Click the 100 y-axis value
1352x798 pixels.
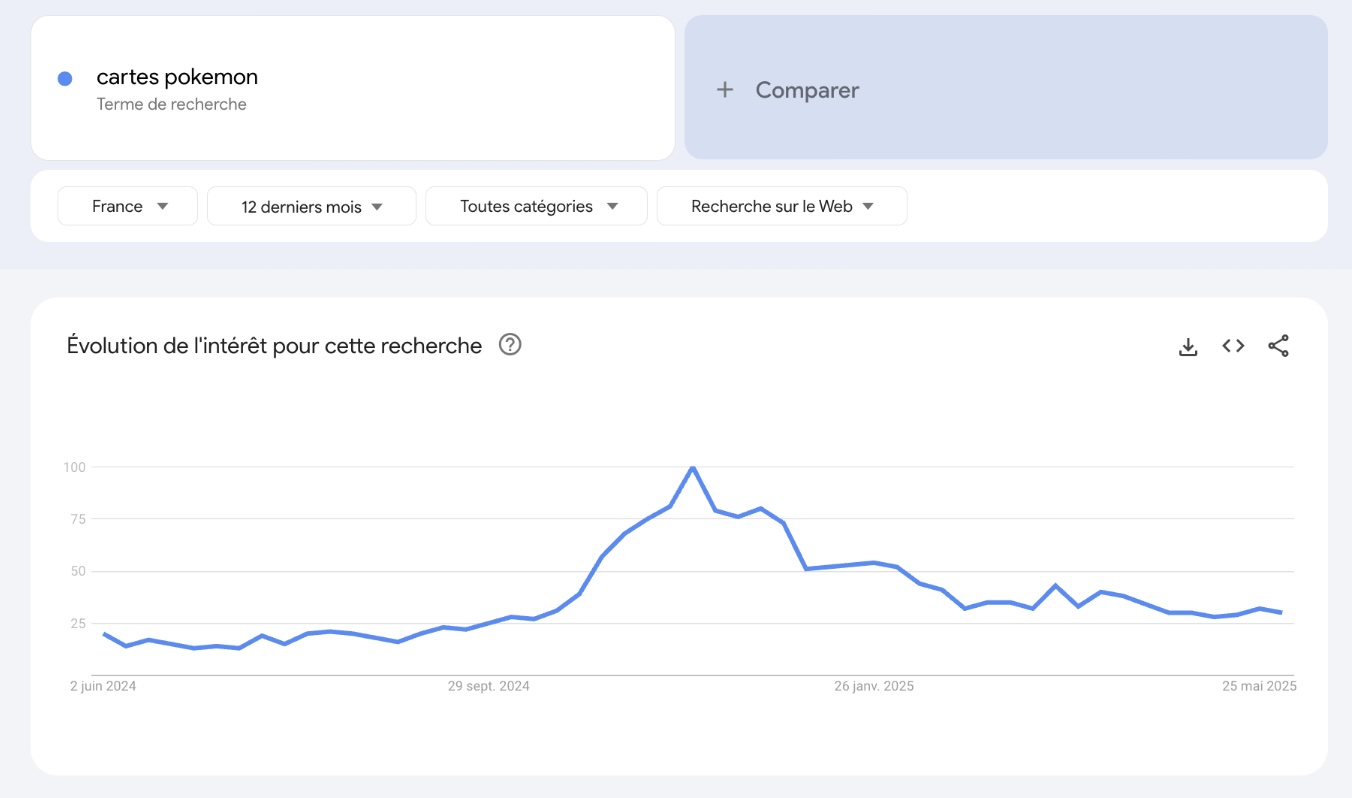pos(75,467)
